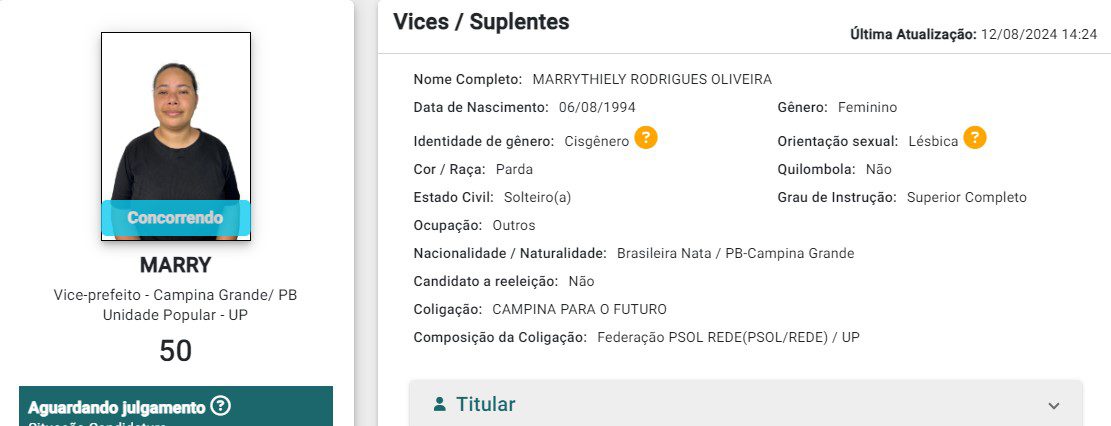Click candidate number 50
The width and height of the screenshot is (1111, 426).
tap(175, 350)
